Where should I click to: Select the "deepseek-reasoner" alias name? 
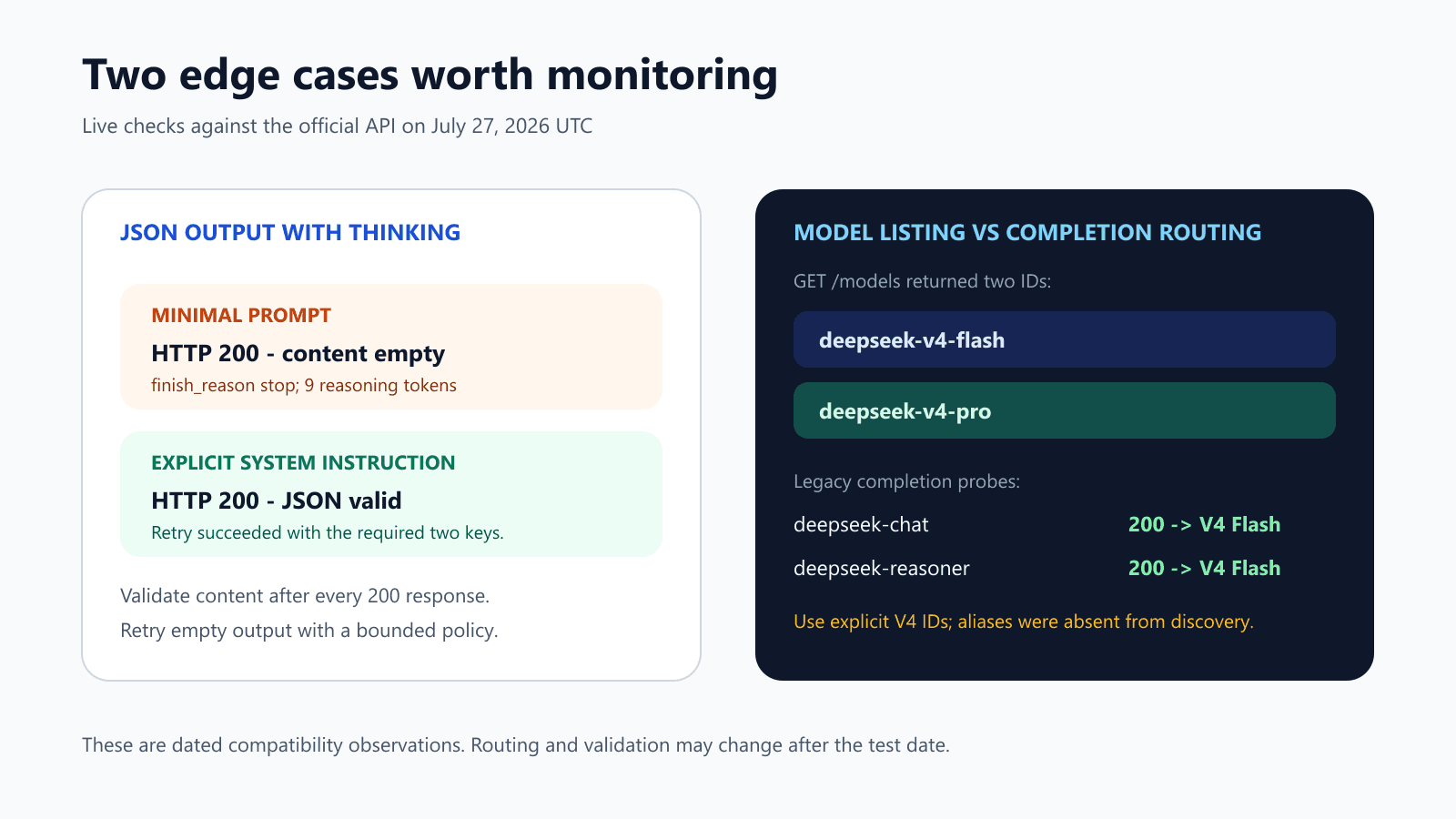point(882,569)
